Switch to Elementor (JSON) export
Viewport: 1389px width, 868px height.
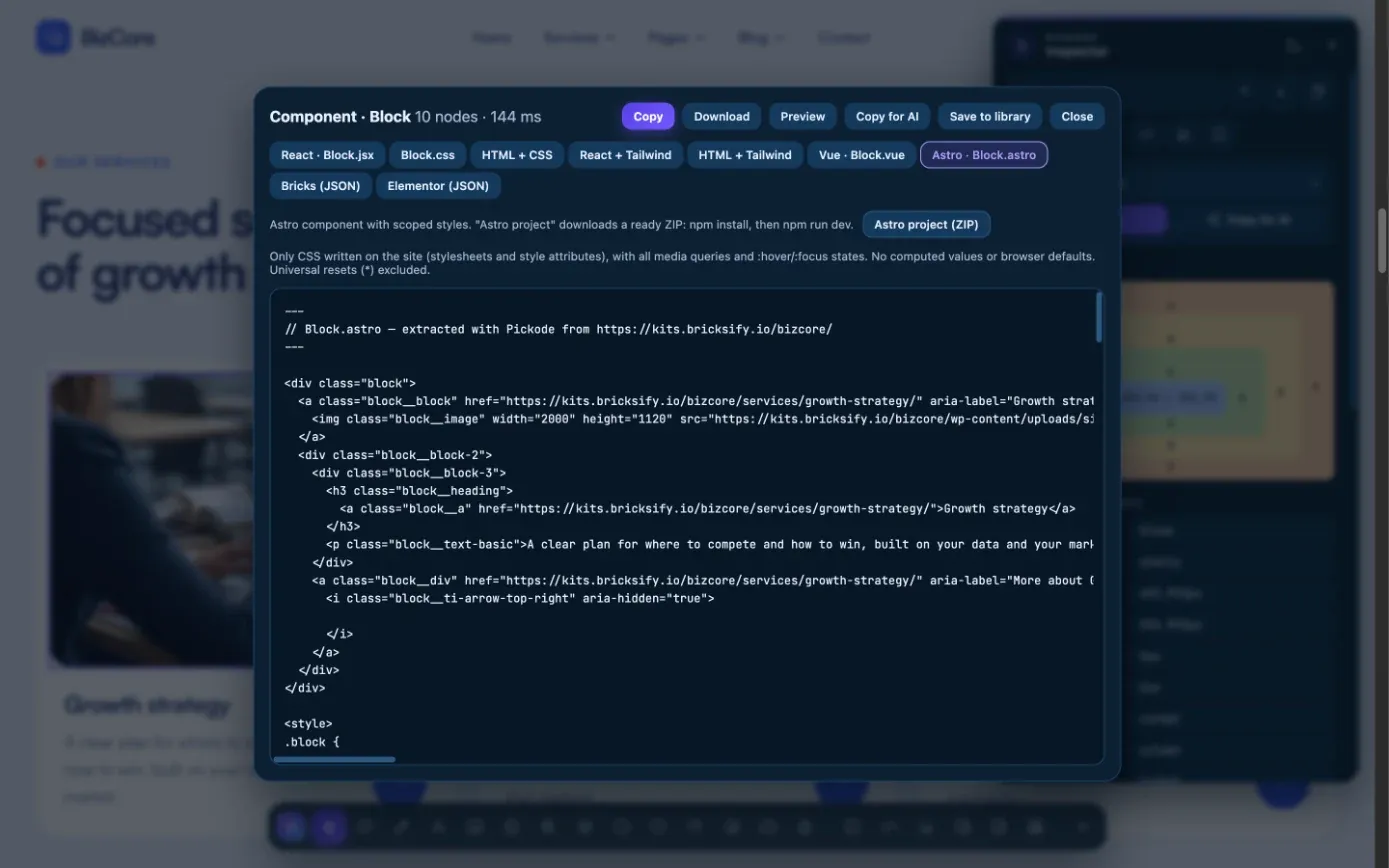pos(438,186)
